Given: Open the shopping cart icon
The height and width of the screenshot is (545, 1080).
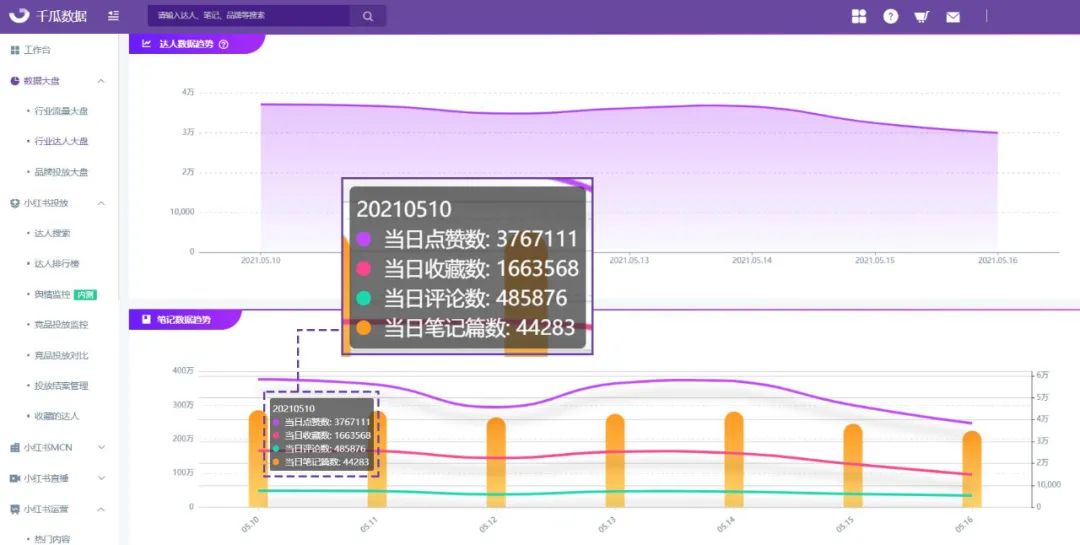Looking at the screenshot, I should tap(922, 17).
